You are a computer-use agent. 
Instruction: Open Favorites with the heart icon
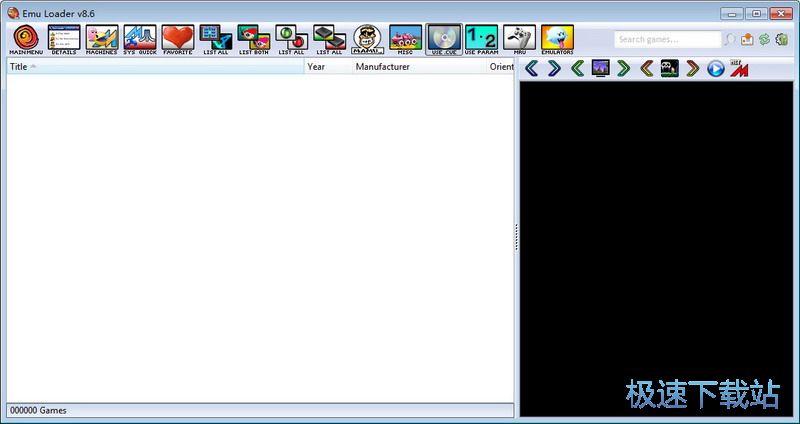pos(178,39)
